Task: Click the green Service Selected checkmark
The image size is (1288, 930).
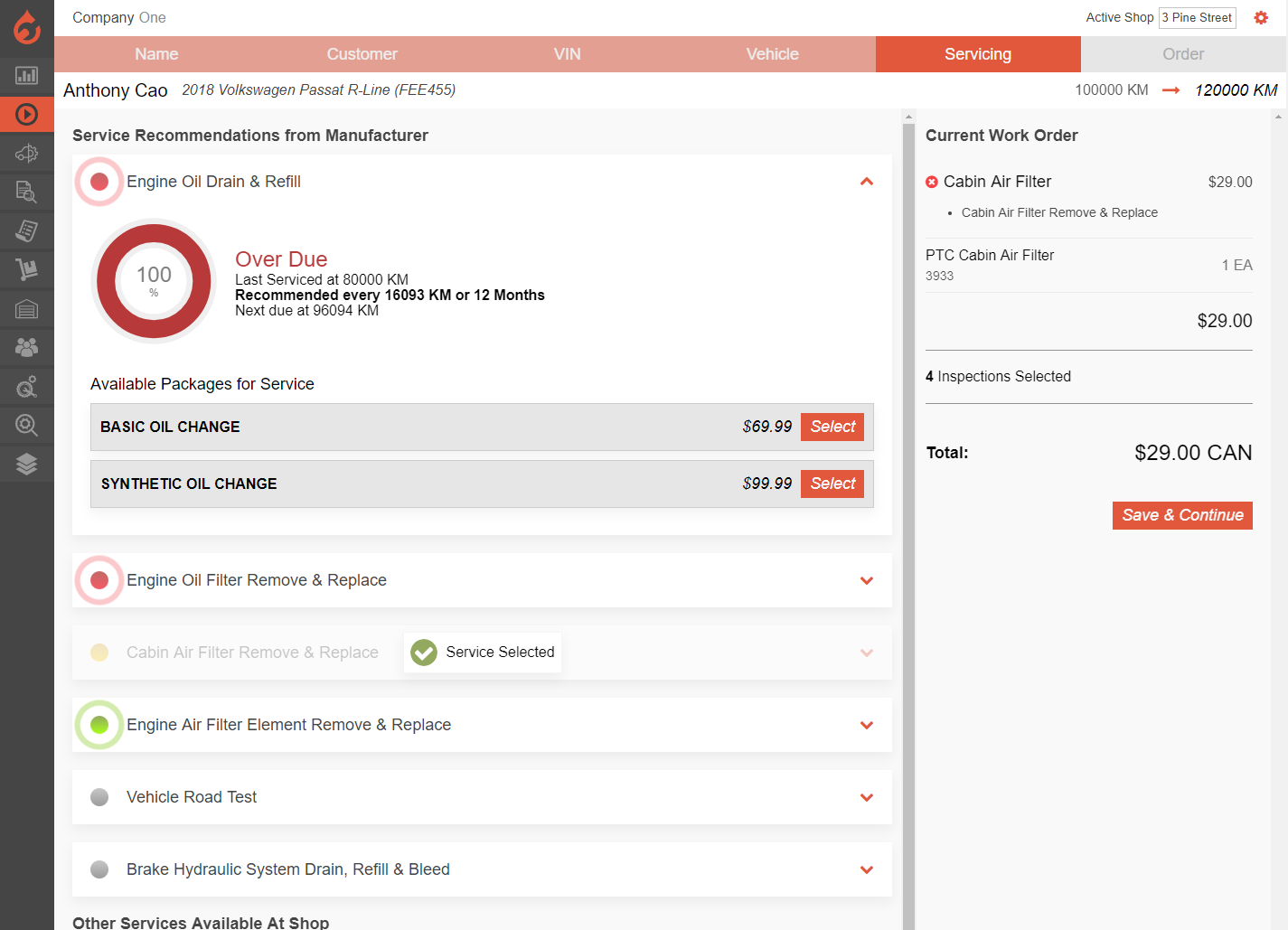Action: pos(424,653)
